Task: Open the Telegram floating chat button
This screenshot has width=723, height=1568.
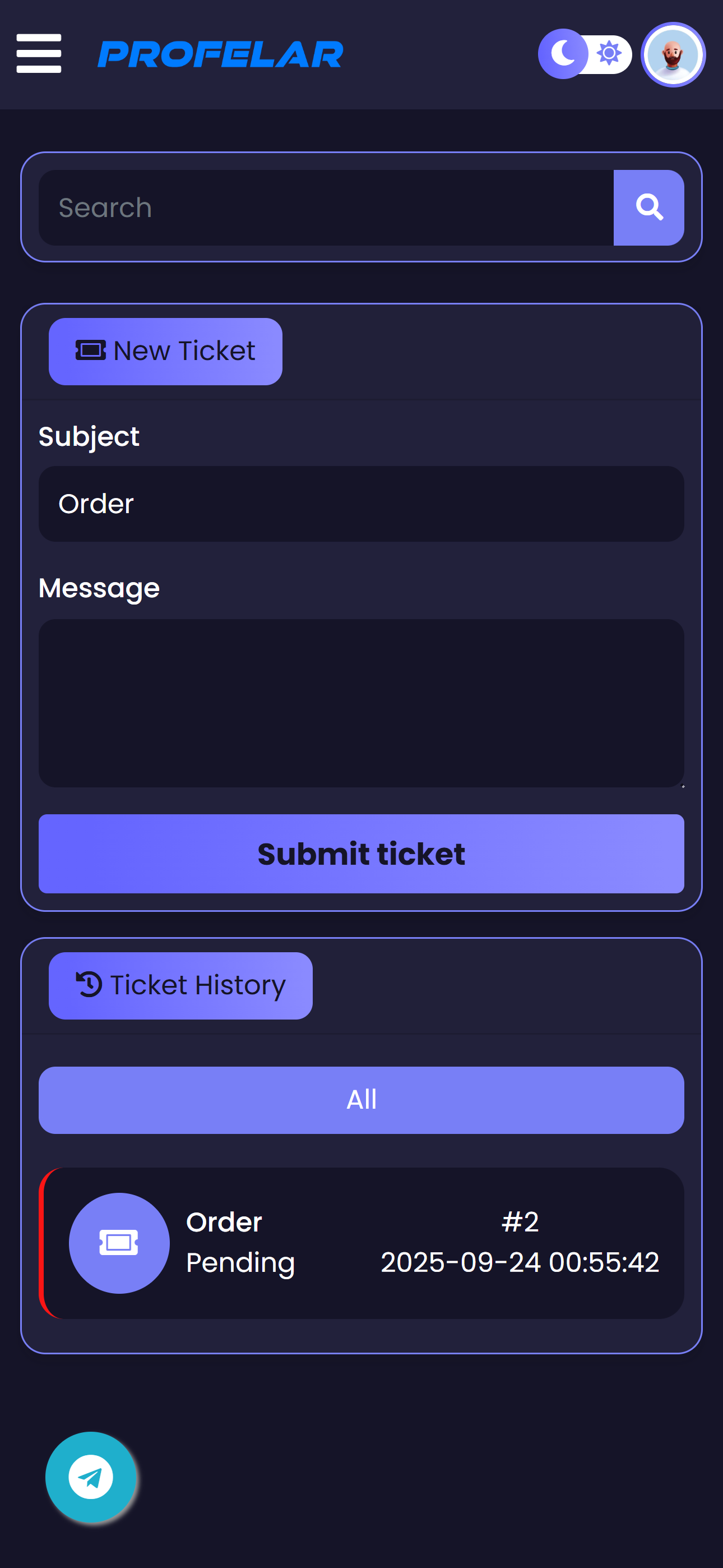Action: click(x=91, y=1477)
